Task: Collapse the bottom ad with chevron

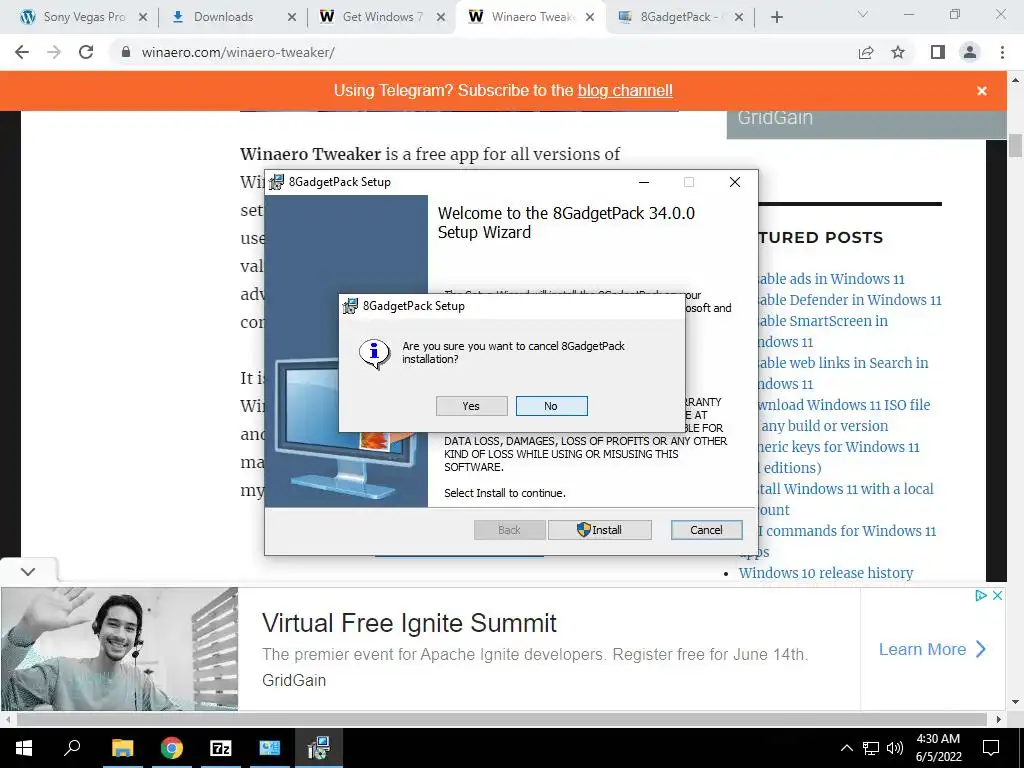Action: click(28, 571)
